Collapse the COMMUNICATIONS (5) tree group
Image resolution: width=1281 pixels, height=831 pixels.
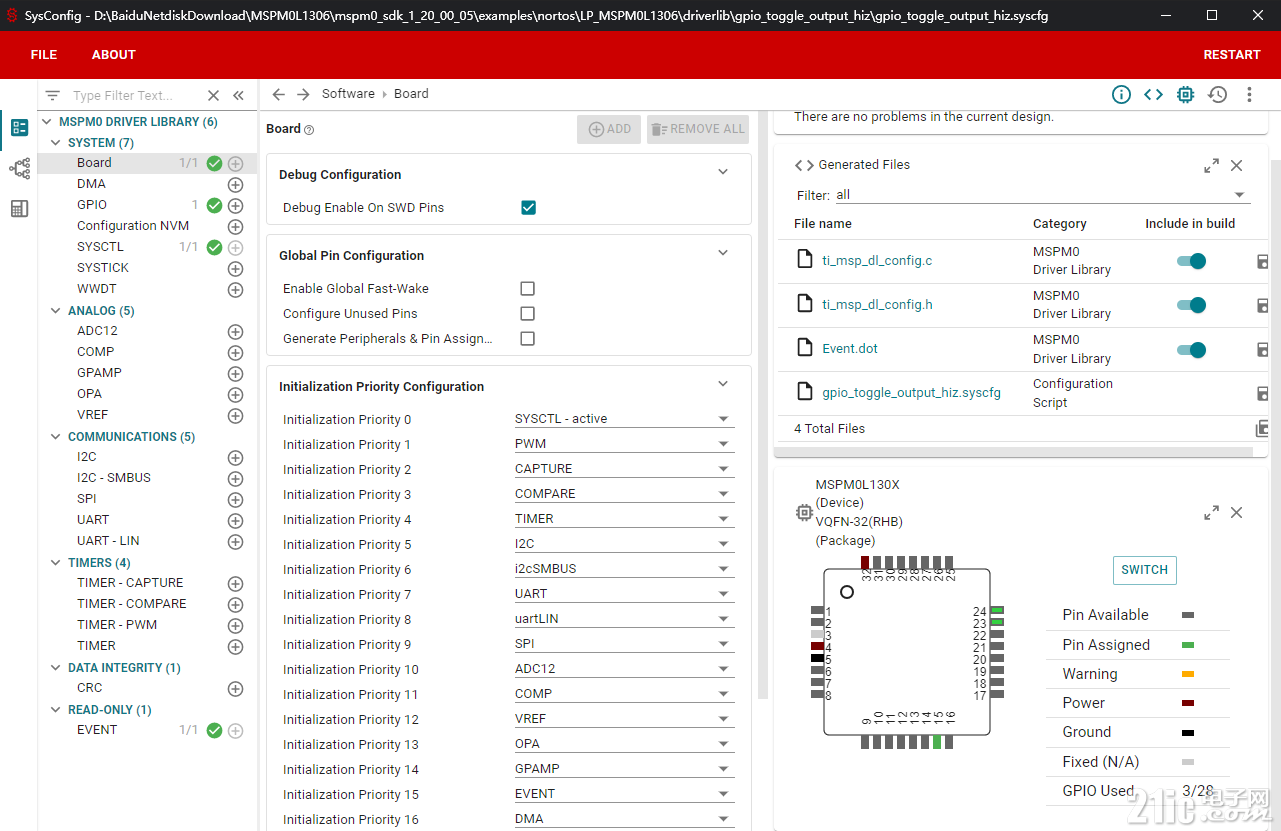click(x=56, y=437)
